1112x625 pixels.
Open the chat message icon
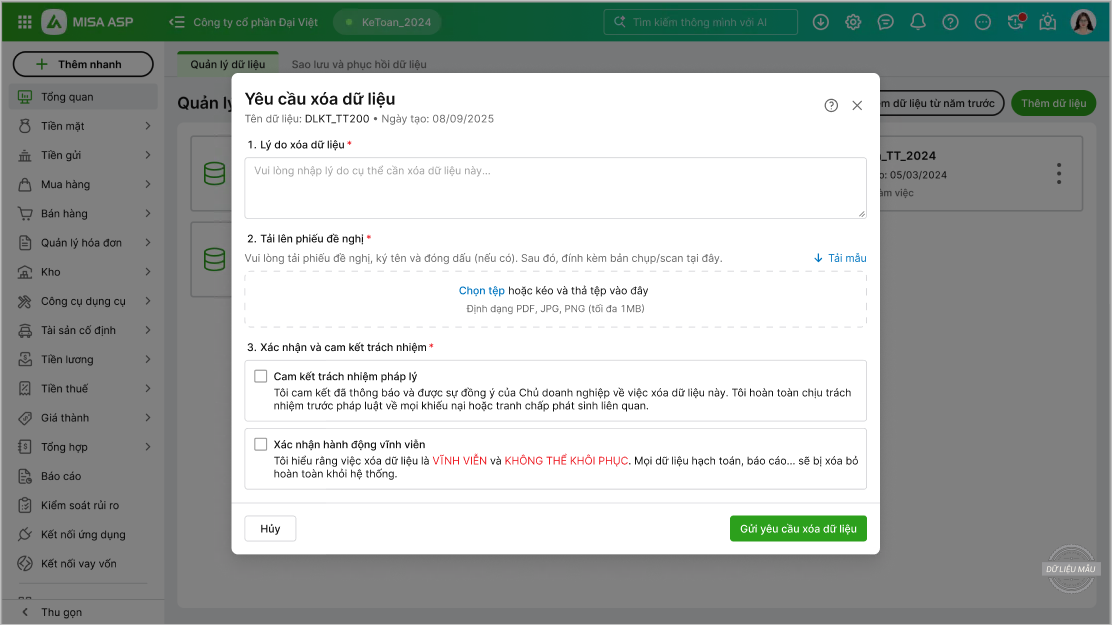[885, 22]
